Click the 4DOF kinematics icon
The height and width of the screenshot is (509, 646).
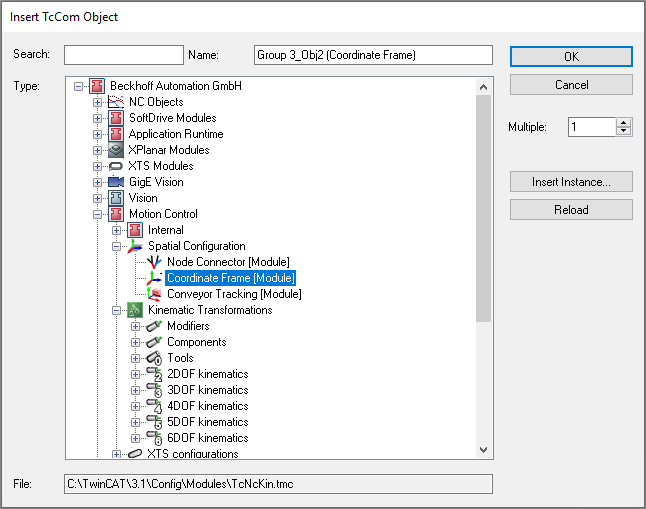click(154, 406)
